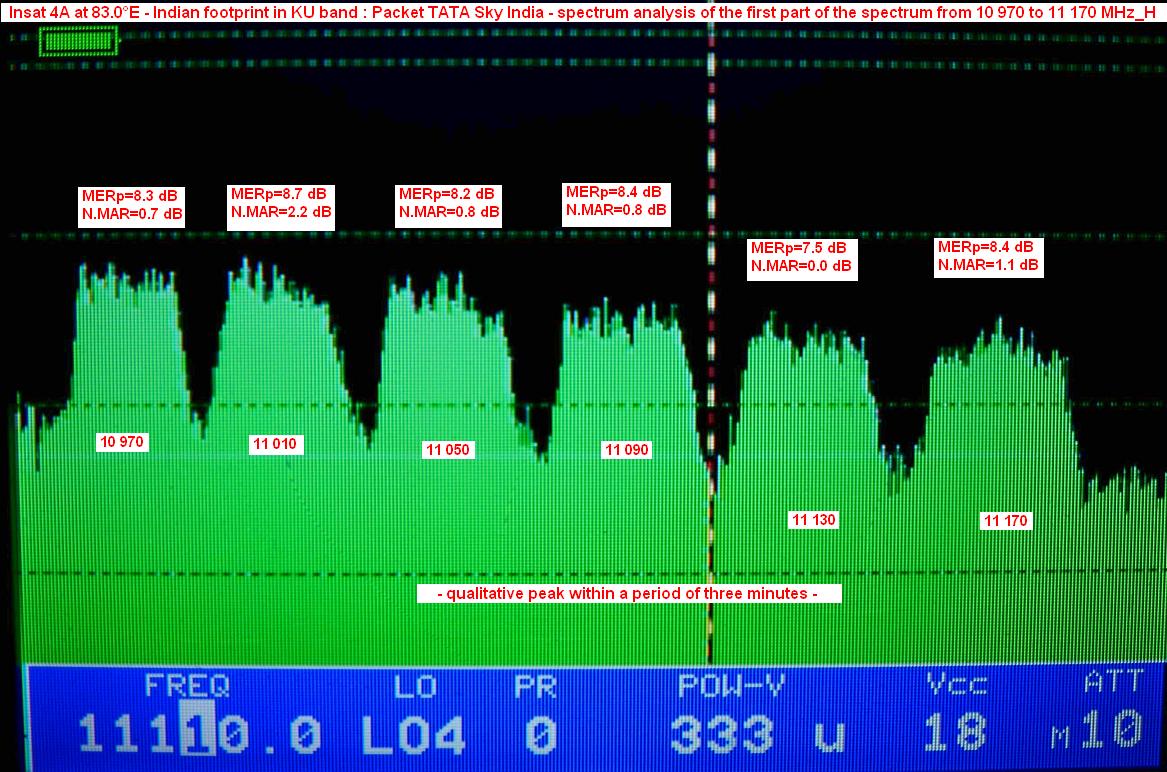1167x772 pixels.
Task: Click the PR value 0
Action: (540, 736)
